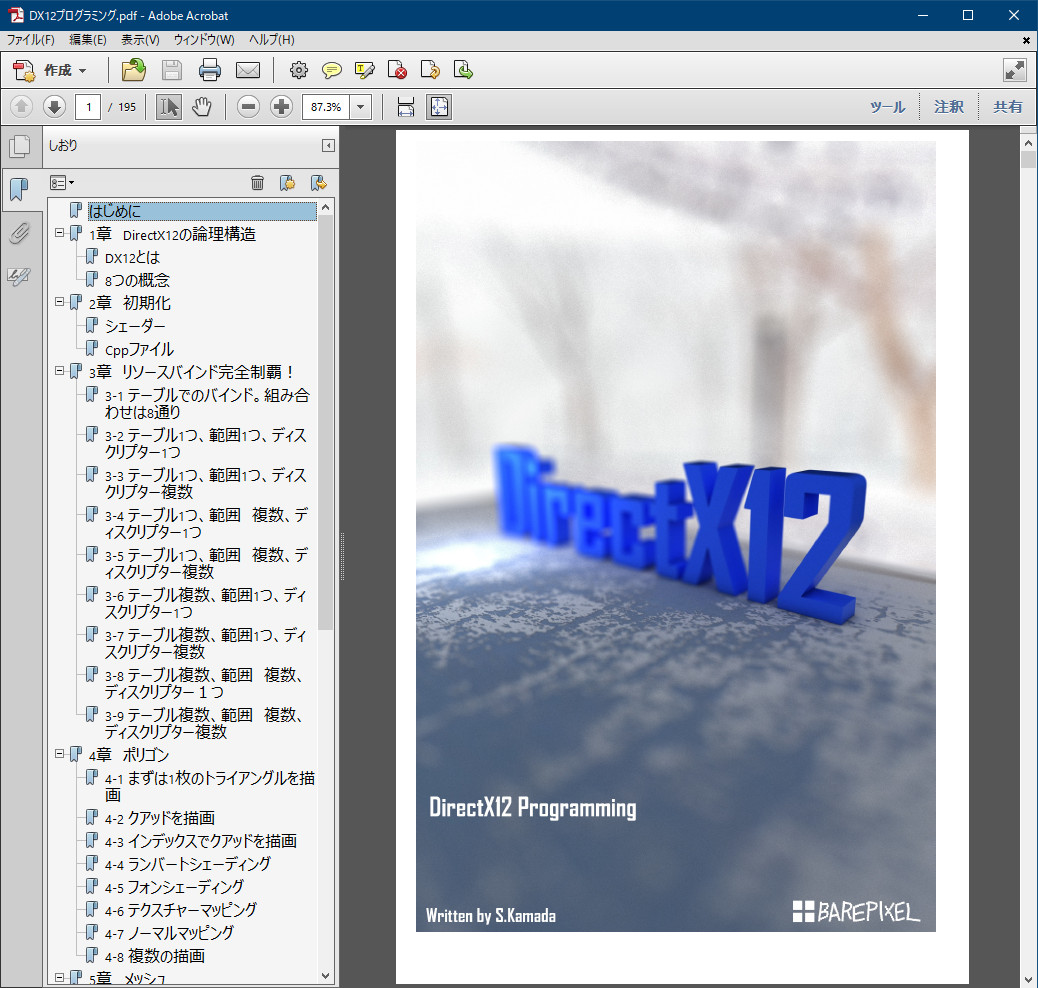Collapse the 3章 リソースバインド bookmark tree
1038x988 pixels.
[61, 371]
